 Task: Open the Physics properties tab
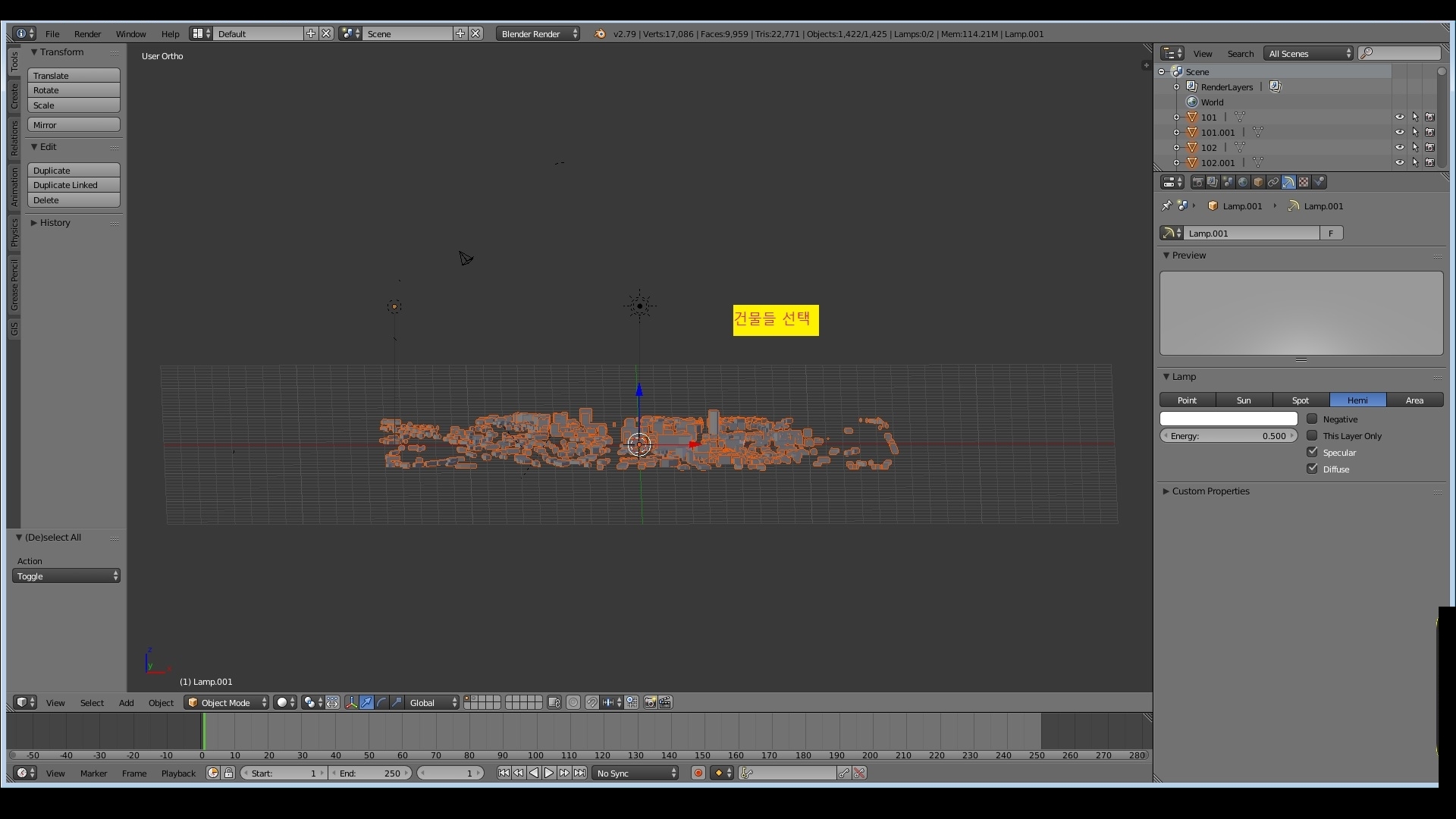[1319, 182]
